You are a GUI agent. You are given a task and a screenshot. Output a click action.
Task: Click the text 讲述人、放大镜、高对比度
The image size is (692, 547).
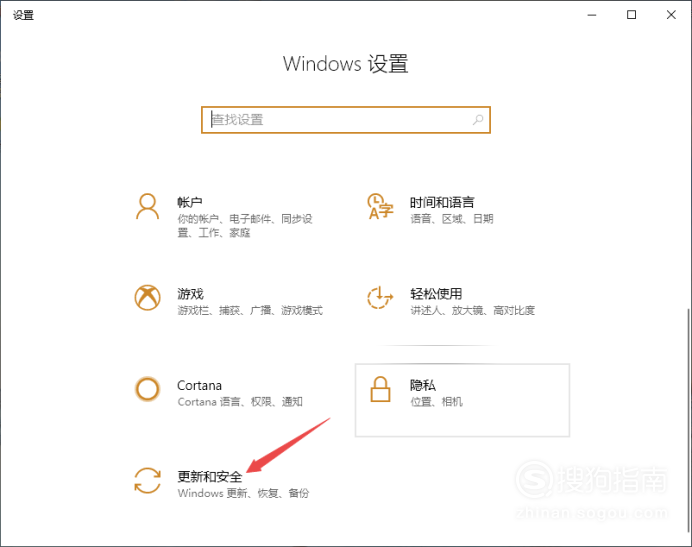(472, 310)
